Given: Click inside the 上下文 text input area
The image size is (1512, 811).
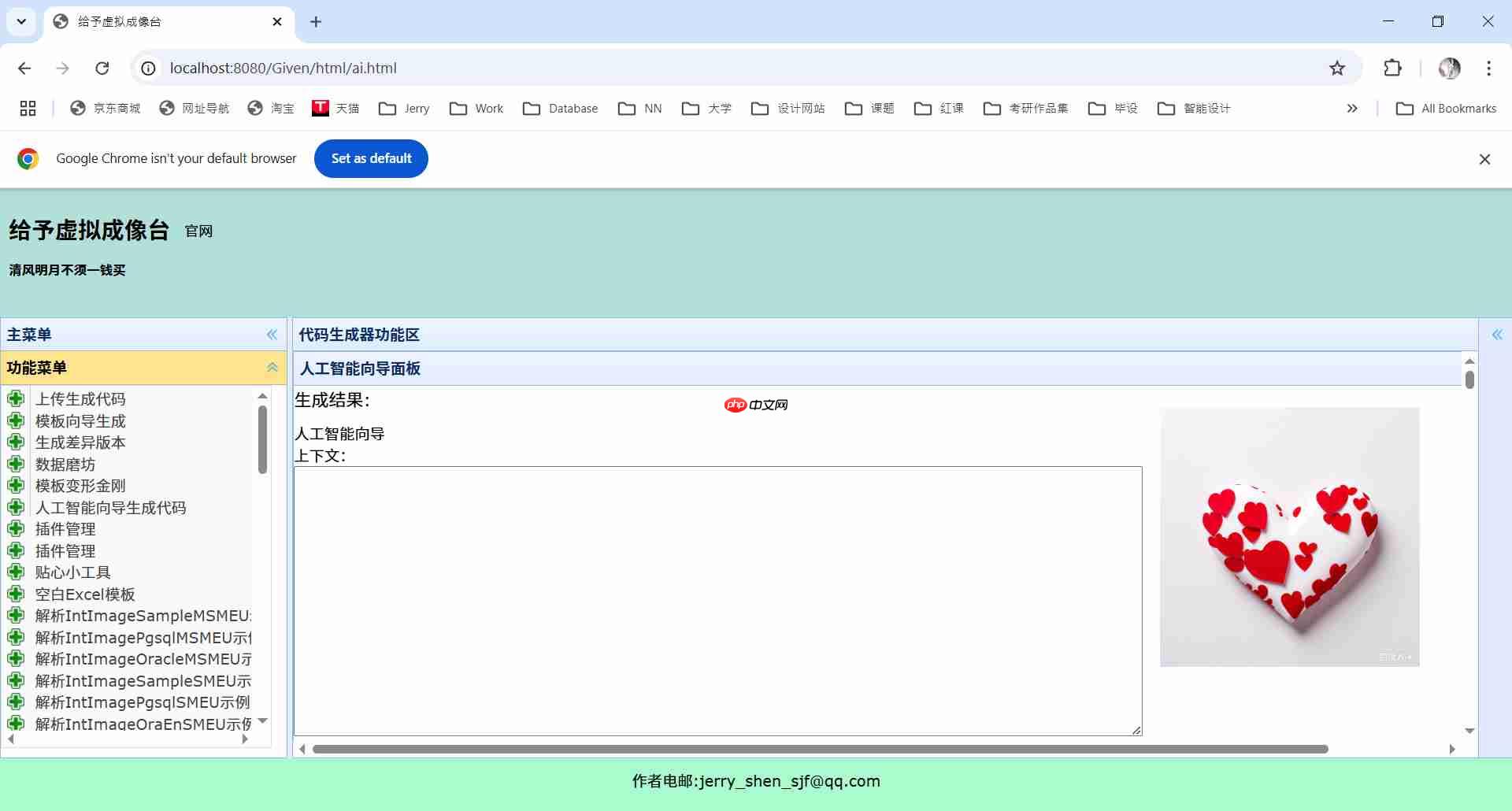Looking at the screenshot, I should click(x=717, y=598).
